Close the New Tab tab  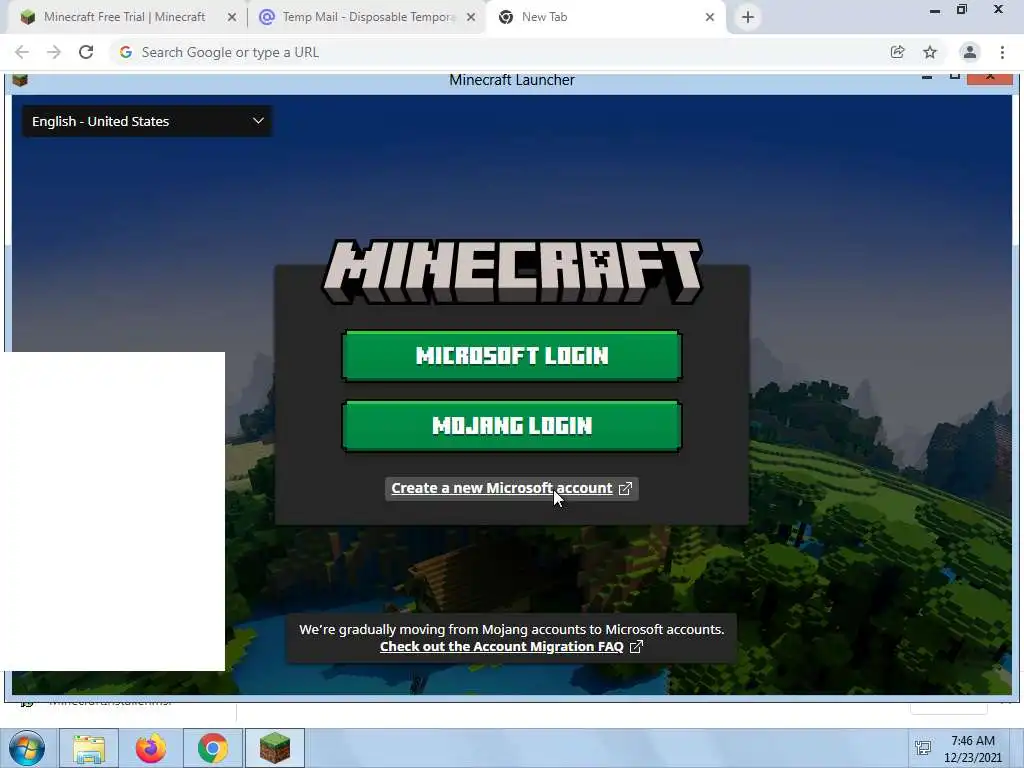710,18
